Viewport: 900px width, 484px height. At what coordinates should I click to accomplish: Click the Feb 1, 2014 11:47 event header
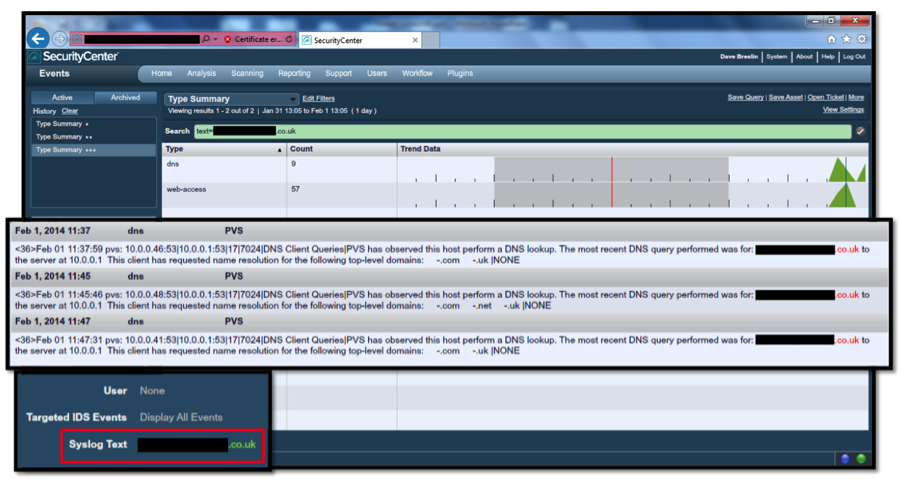click(448, 322)
